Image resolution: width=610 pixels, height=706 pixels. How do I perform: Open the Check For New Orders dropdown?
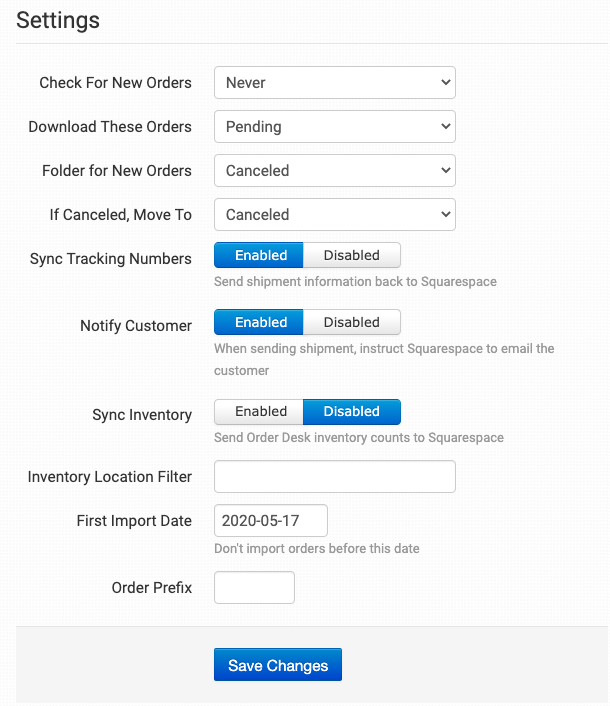tap(334, 83)
